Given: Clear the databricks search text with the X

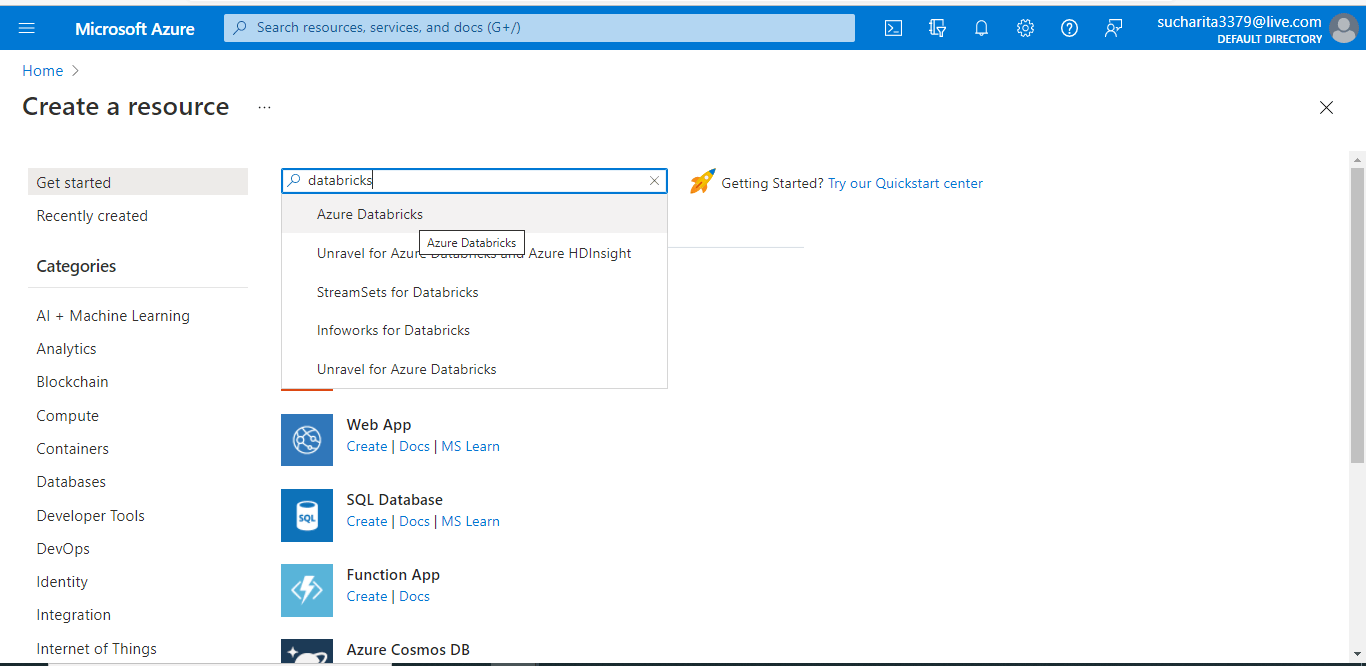Looking at the screenshot, I should (655, 181).
